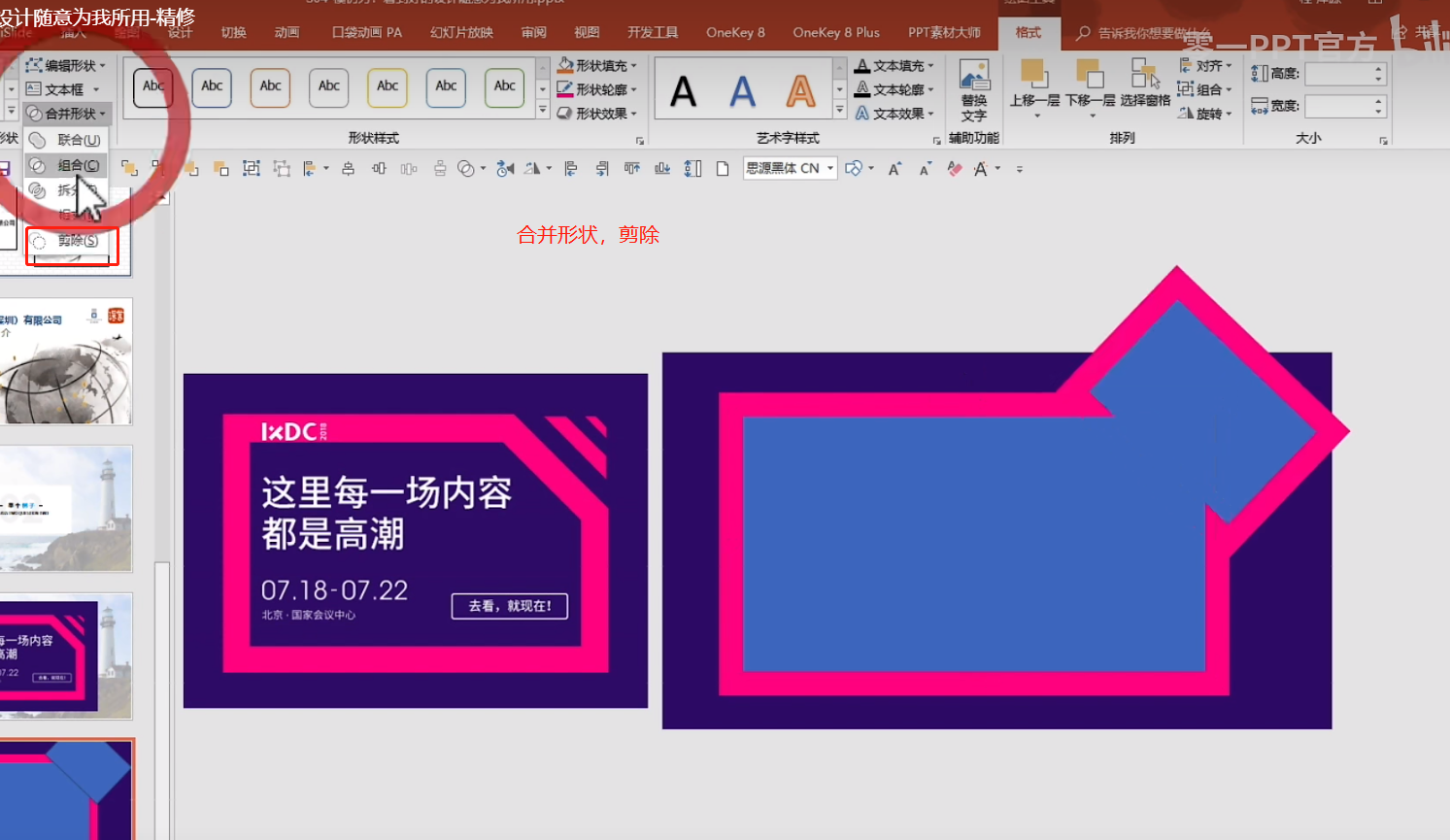Click distribute horizontally icon in quick toolbar
This screenshot has width=1450, height=840.
[409, 168]
